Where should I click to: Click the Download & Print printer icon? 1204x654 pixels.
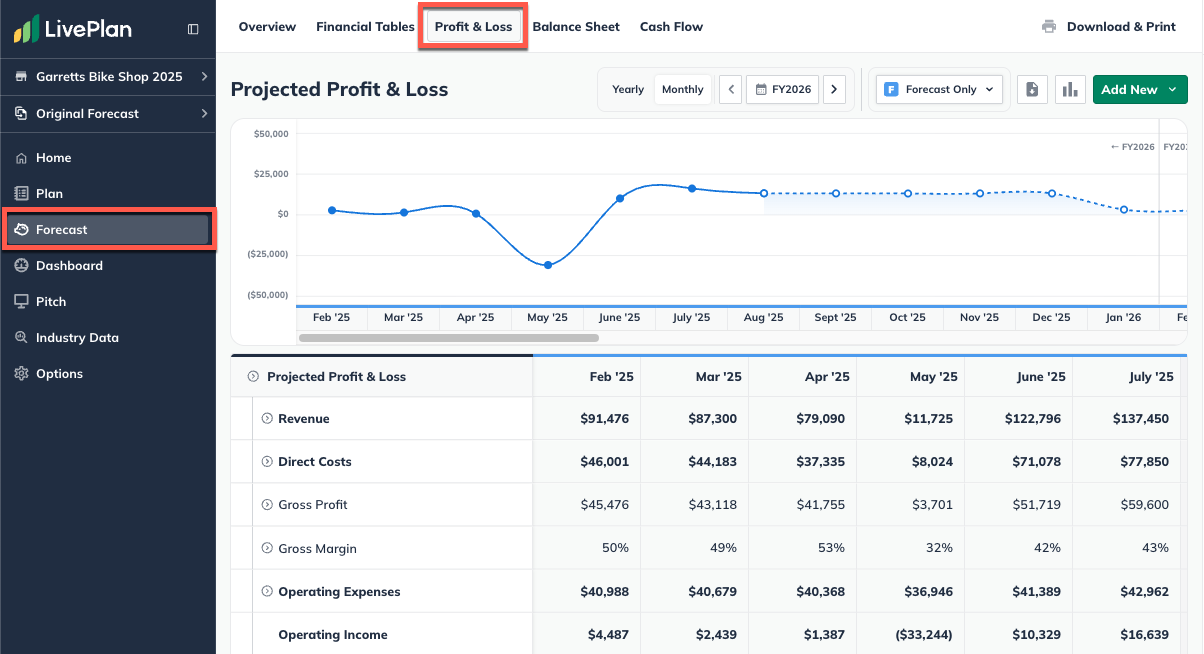coord(1049,27)
